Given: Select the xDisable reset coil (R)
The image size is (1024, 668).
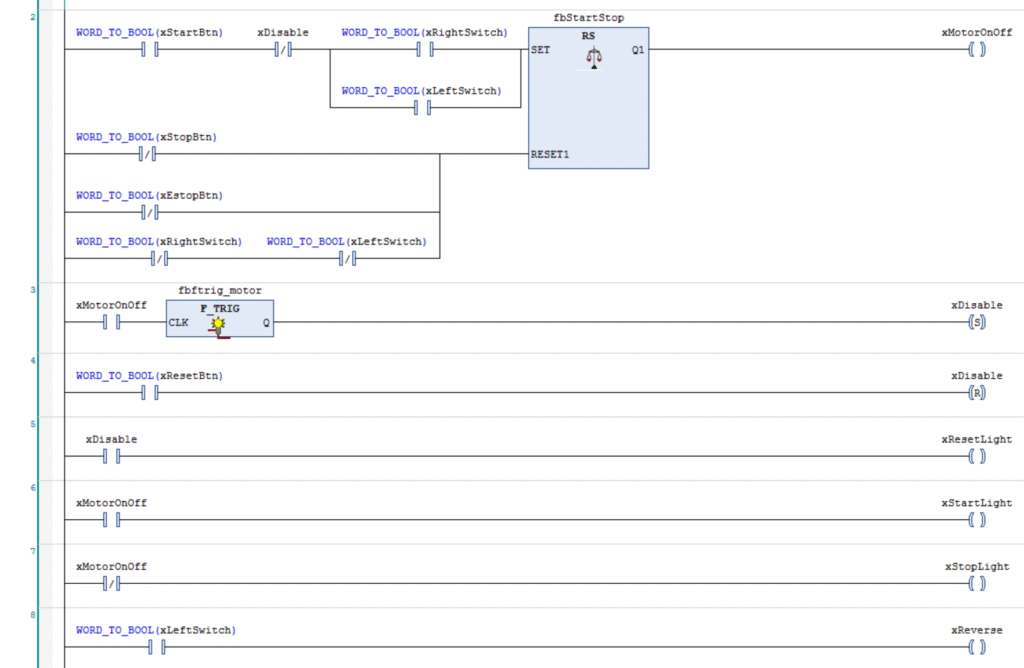Looking at the screenshot, I should [976, 393].
